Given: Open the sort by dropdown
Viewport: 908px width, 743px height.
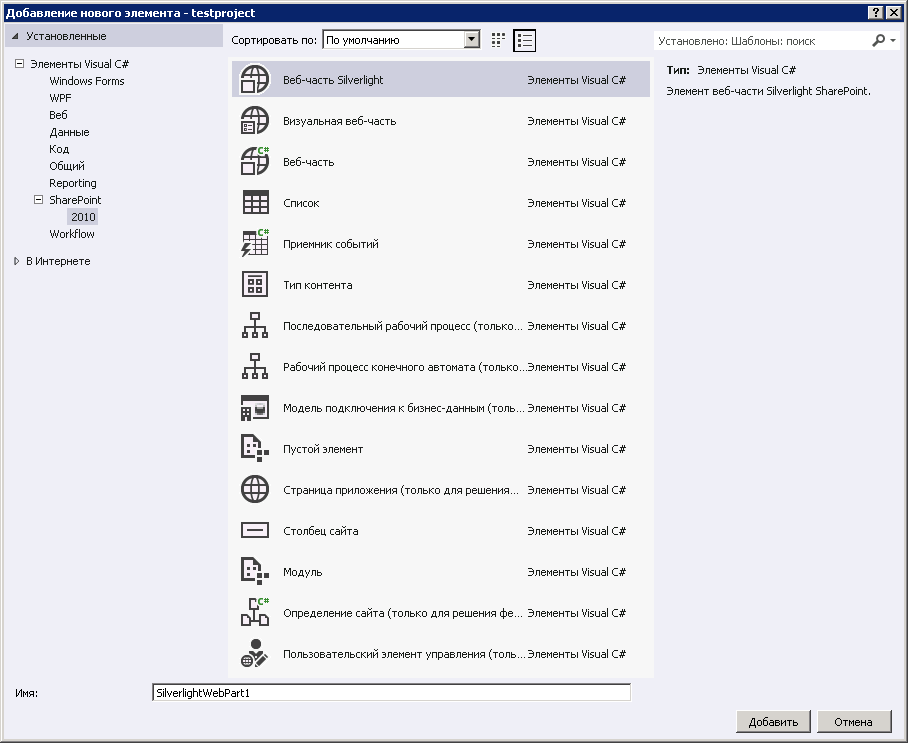Looking at the screenshot, I should click(x=472, y=40).
